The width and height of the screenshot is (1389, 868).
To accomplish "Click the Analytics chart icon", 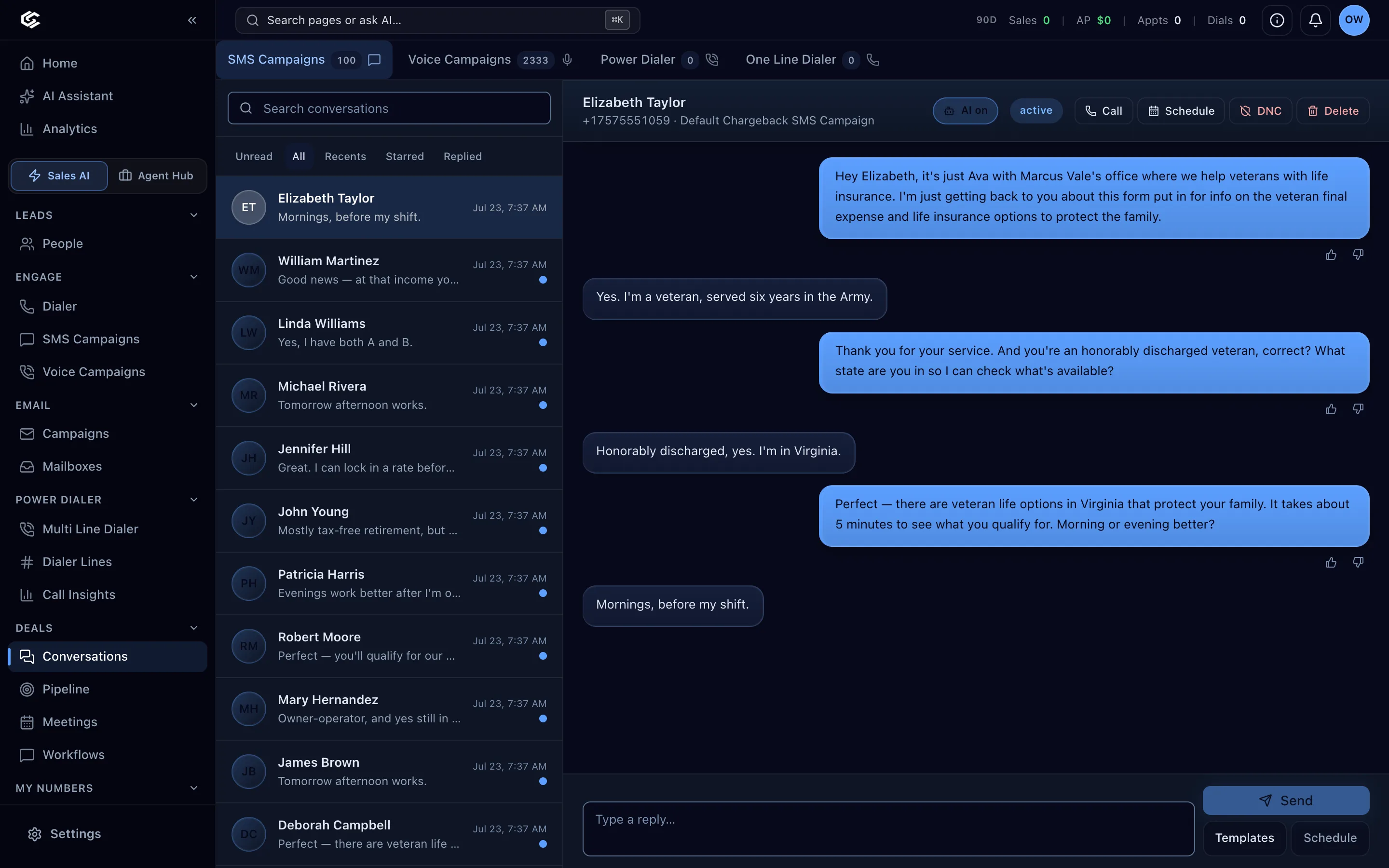I will [27, 129].
